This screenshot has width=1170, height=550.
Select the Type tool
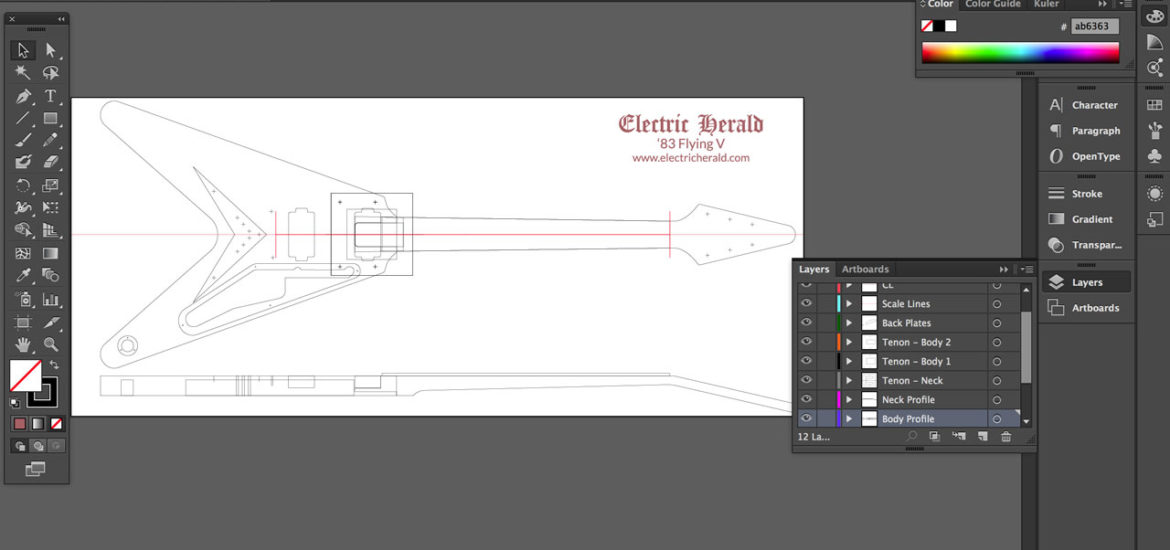point(50,96)
